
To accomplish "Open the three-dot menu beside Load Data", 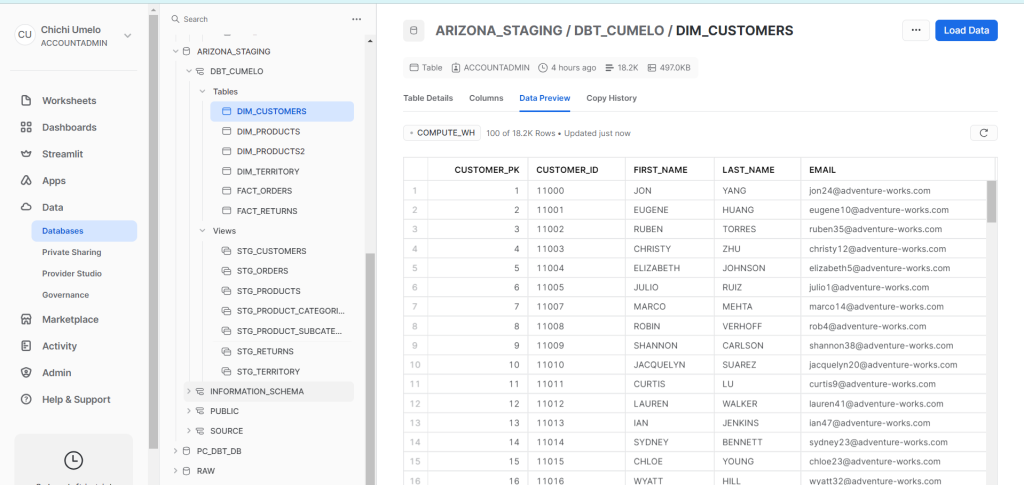I will pyautogui.click(x=915, y=31).
